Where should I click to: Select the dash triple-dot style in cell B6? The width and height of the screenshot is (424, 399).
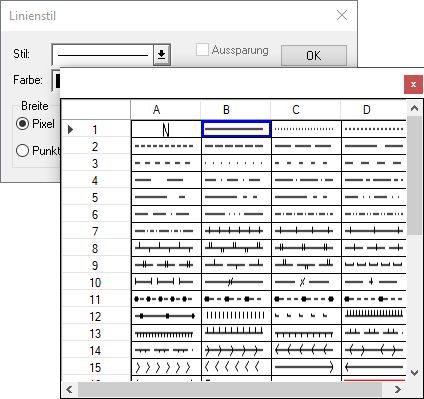point(236,214)
